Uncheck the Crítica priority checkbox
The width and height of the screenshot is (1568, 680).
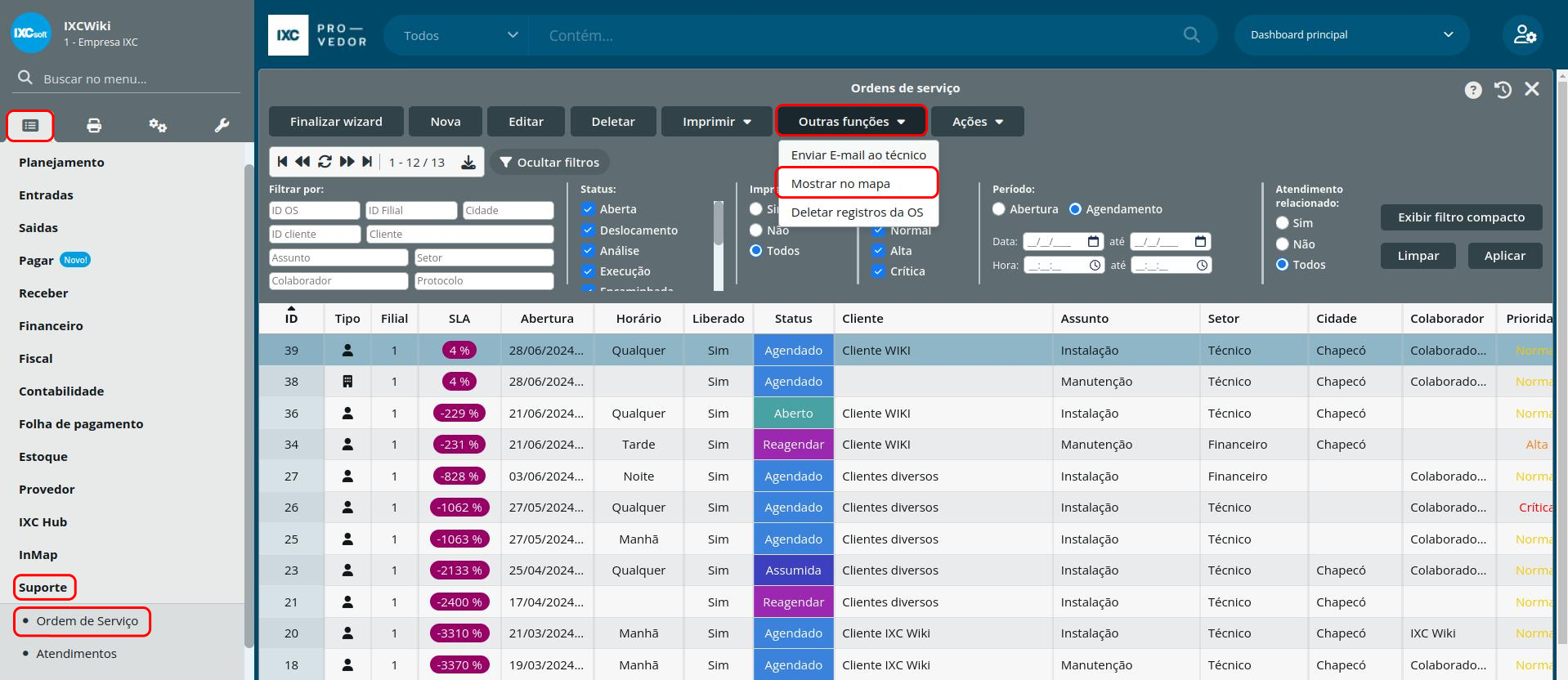pyautogui.click(x=879, y=271)
